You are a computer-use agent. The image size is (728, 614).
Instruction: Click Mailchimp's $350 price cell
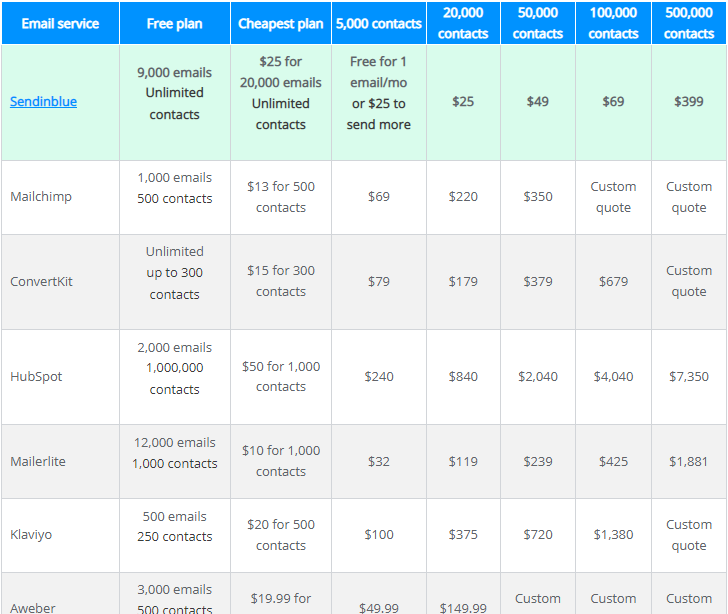tap(538, 197)
